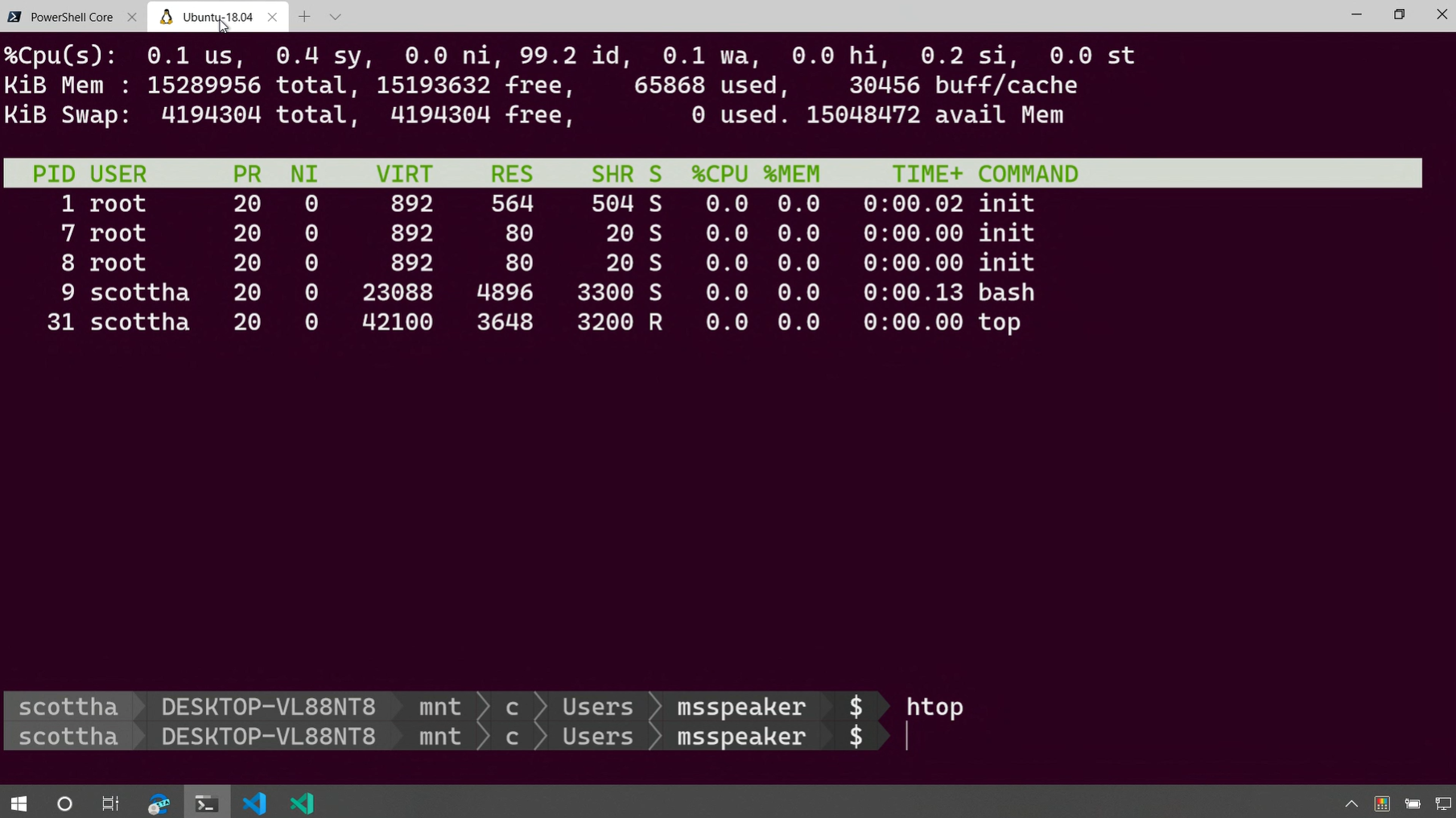Click the KiB Swap label

(68, 115)
